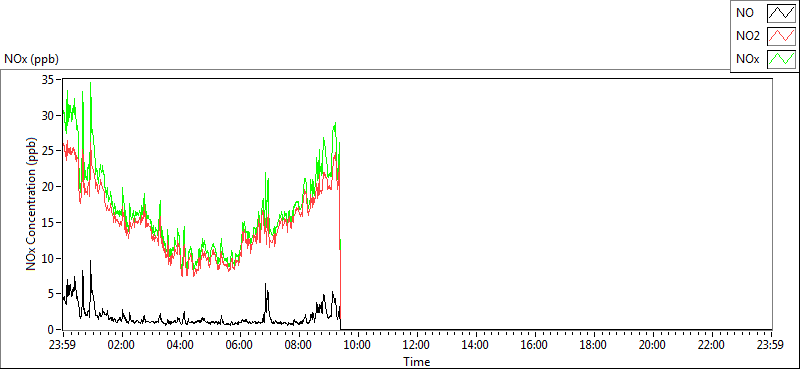Click the Time x-axis label
The image size is (800, 369).
pyautogui.click(x=417, y=362)
